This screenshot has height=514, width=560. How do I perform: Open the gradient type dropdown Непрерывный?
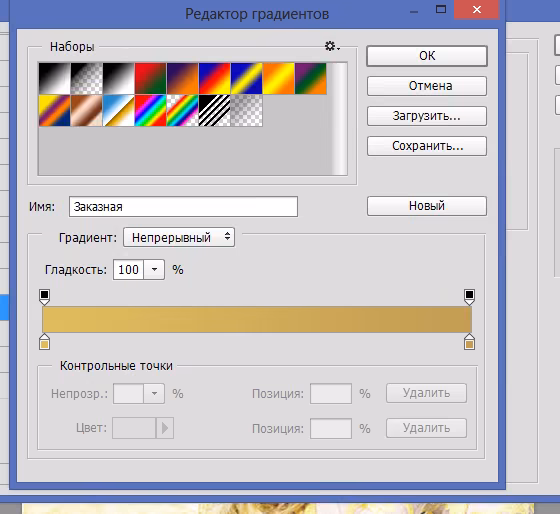coord(179,237)
